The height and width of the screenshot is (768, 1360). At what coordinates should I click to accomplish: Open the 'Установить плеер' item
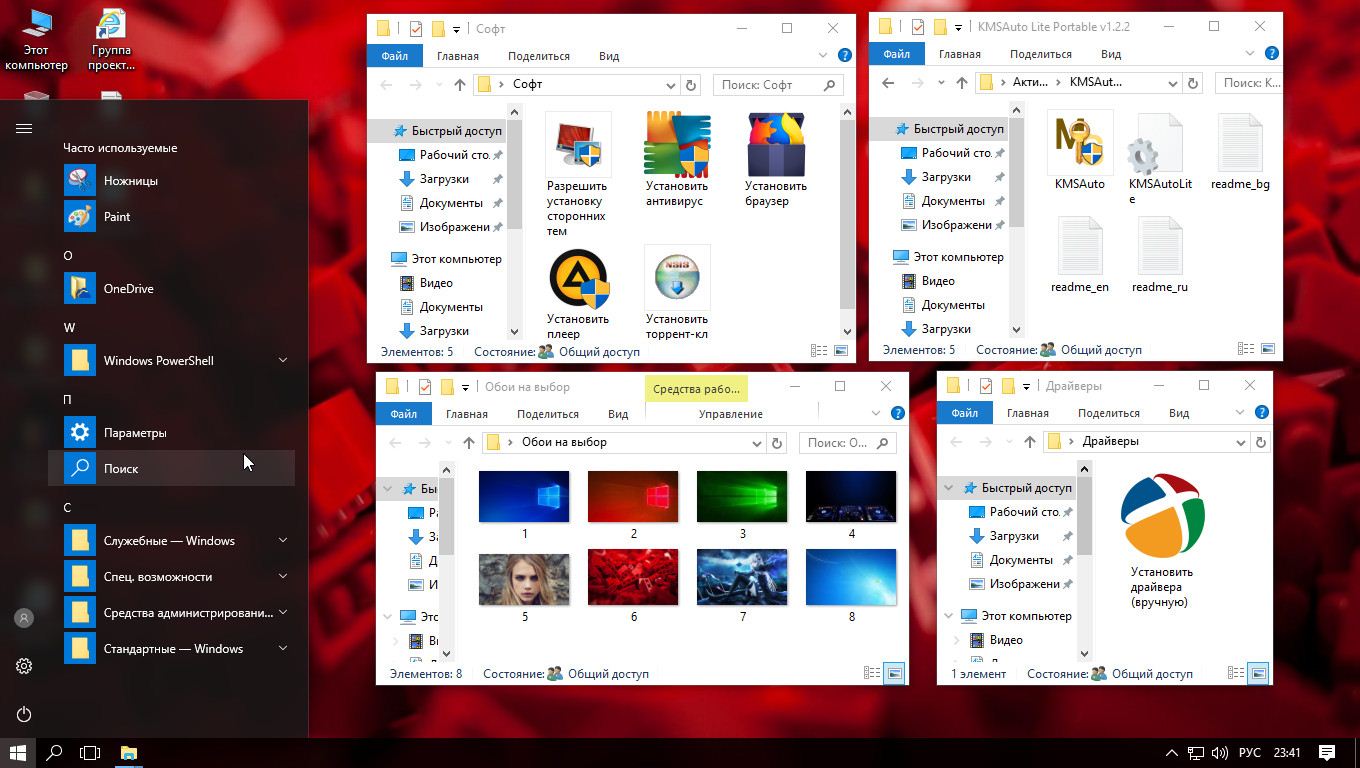[577, 293]
